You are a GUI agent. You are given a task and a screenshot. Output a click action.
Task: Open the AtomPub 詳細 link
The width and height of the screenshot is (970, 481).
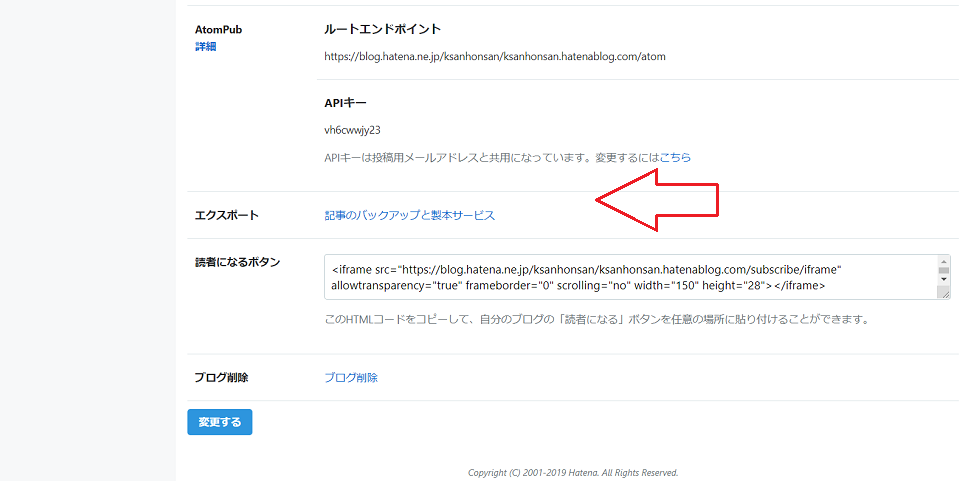pos(205,46)
